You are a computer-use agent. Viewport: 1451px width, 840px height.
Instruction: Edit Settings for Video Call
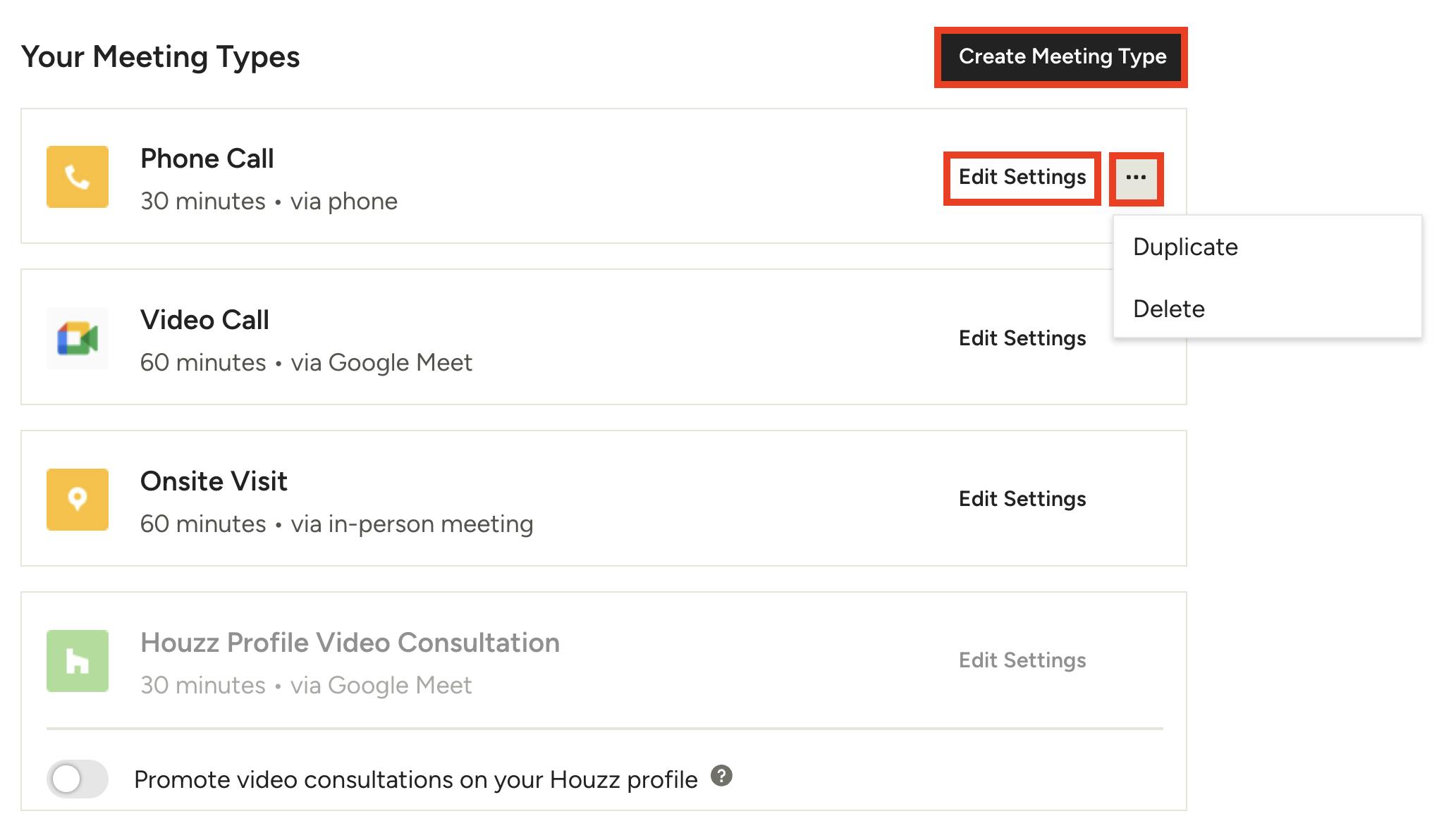(x=1022, y=338)
